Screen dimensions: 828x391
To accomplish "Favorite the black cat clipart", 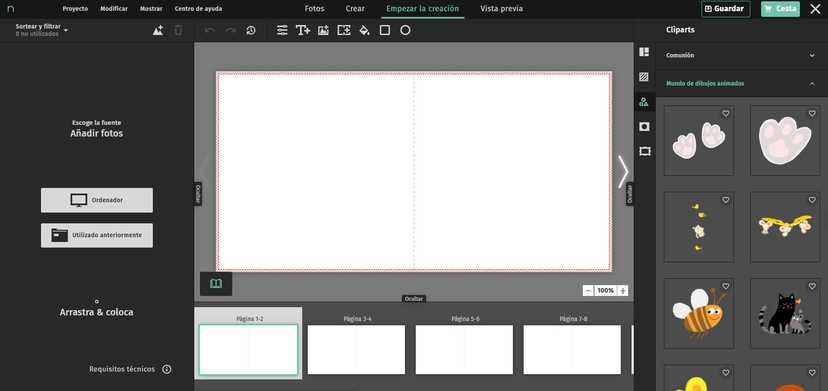I will (812, 286).
